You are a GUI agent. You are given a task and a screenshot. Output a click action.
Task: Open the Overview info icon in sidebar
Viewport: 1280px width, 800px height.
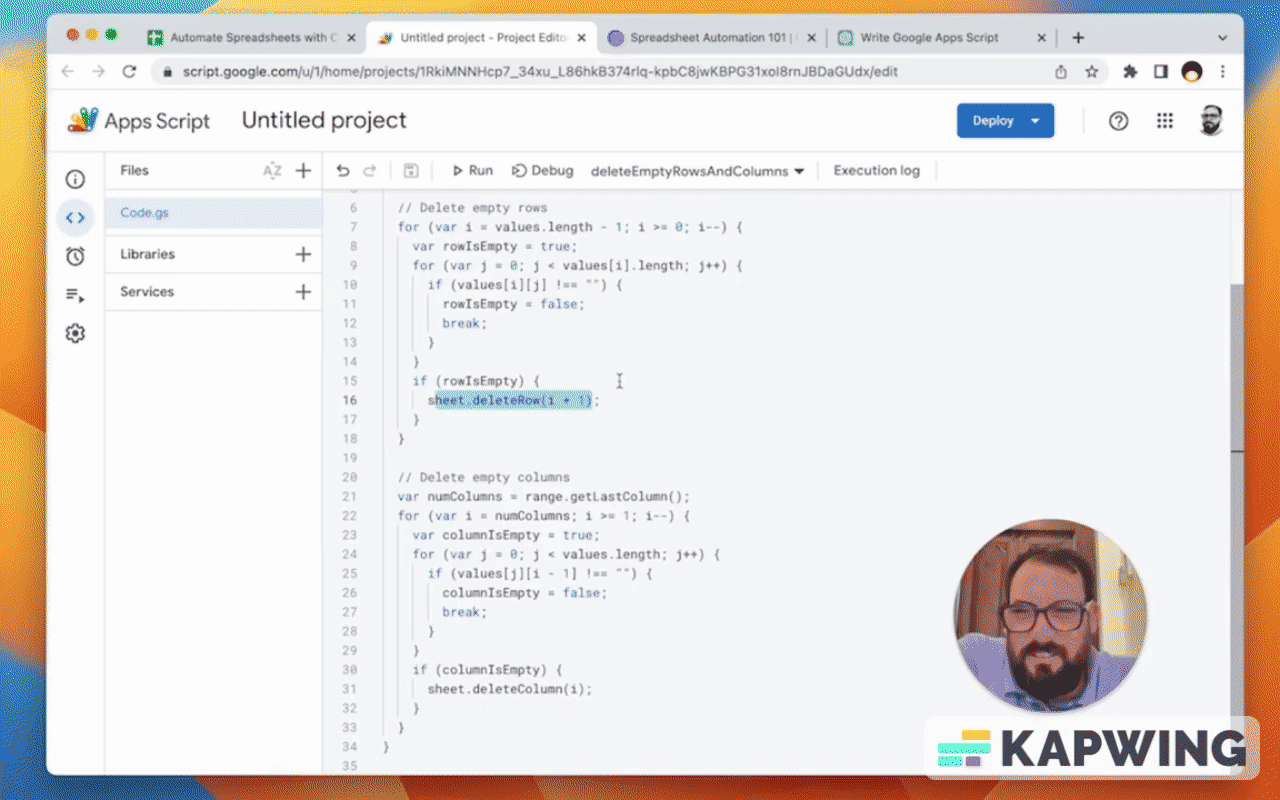coord(75,179)
